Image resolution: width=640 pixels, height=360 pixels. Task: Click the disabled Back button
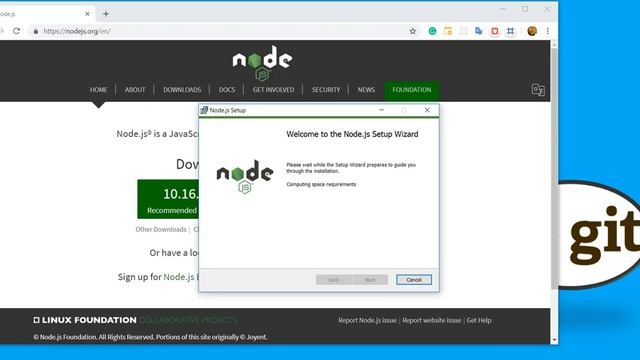click(x=333, y=280)
